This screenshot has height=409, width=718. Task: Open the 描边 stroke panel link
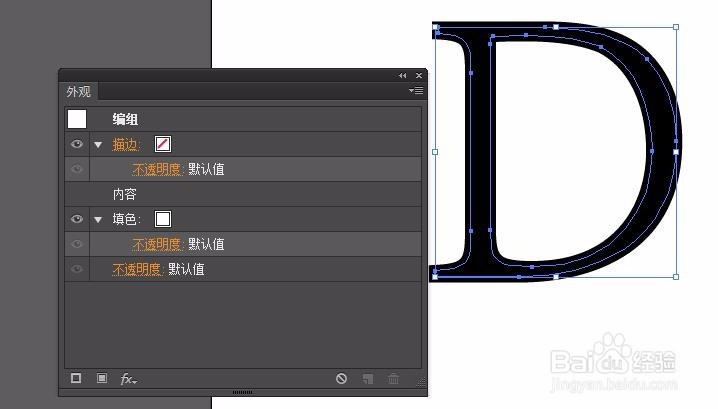coord(126,144)
